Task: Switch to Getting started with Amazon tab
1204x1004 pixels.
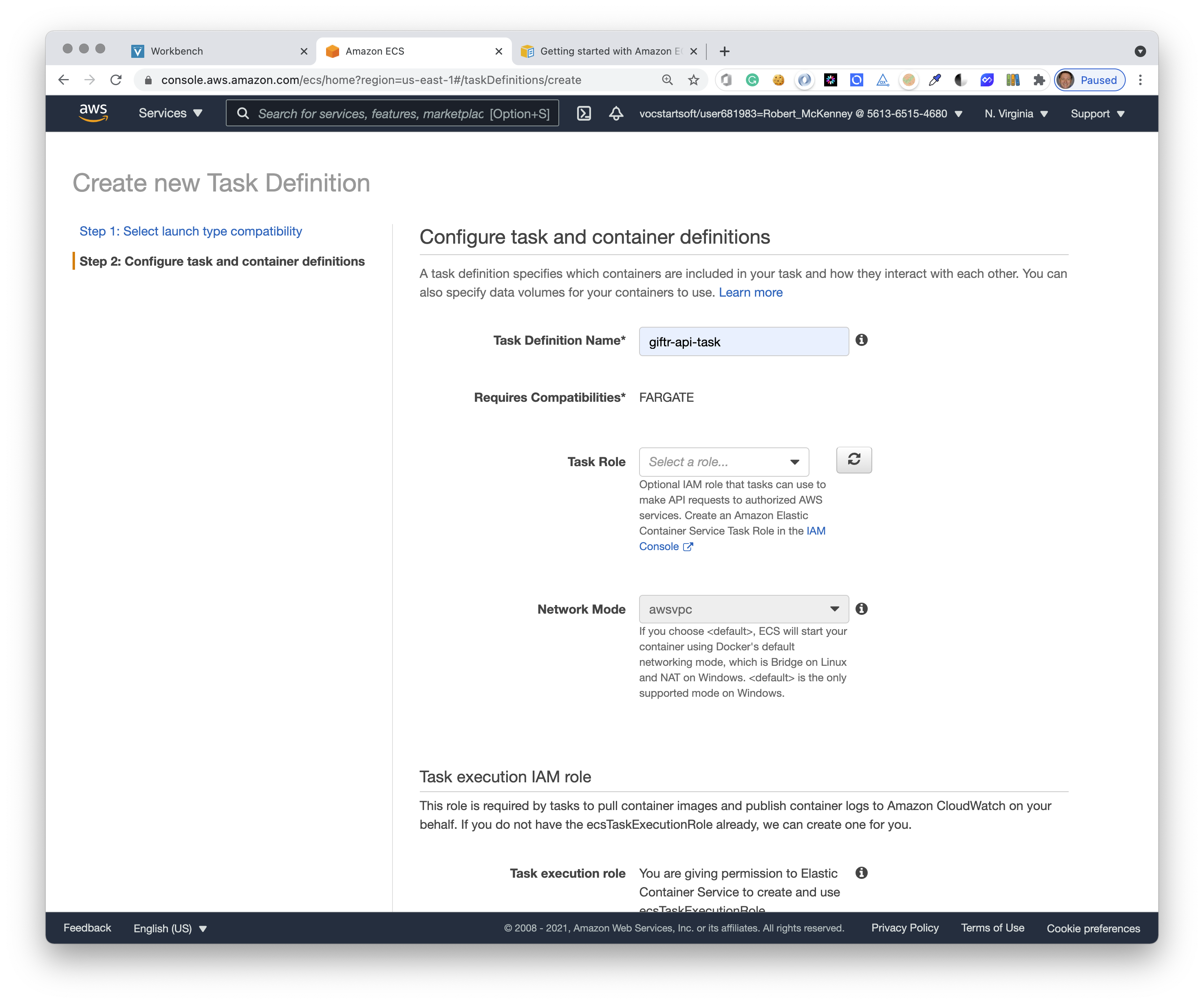Action: (609, 52)
